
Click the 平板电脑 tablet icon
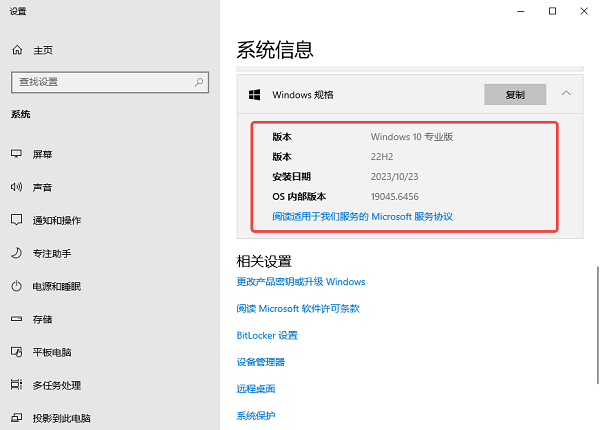(16, 352)
